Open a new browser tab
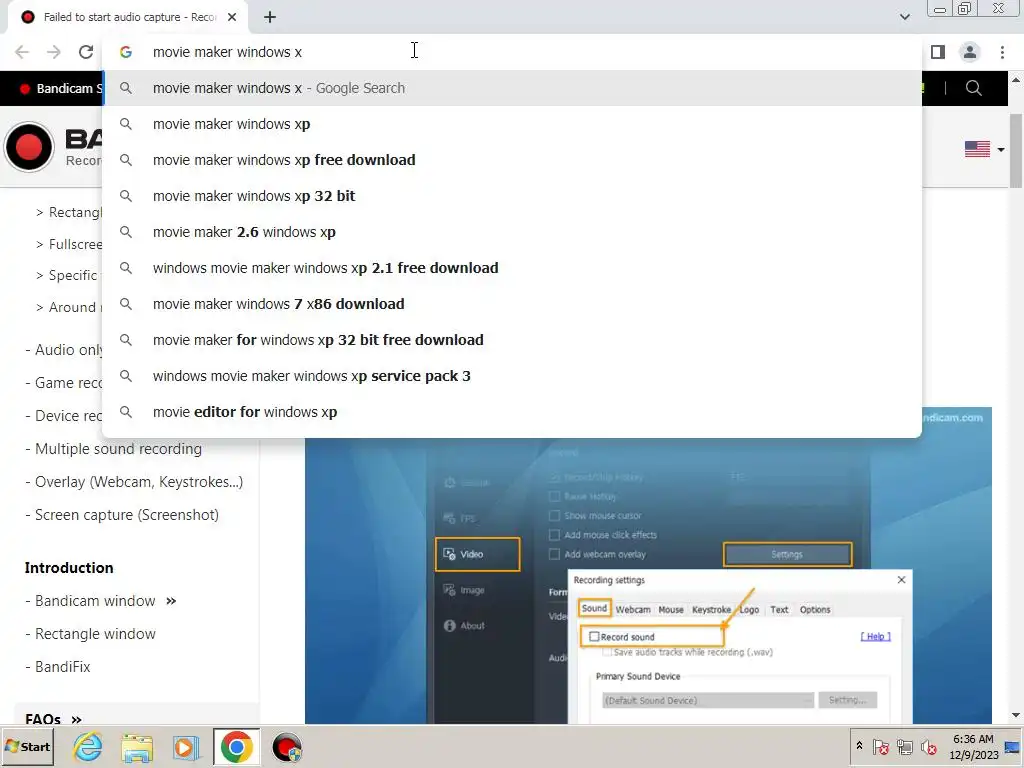Viewport: 1024px width, 768px height. (270, 18)
